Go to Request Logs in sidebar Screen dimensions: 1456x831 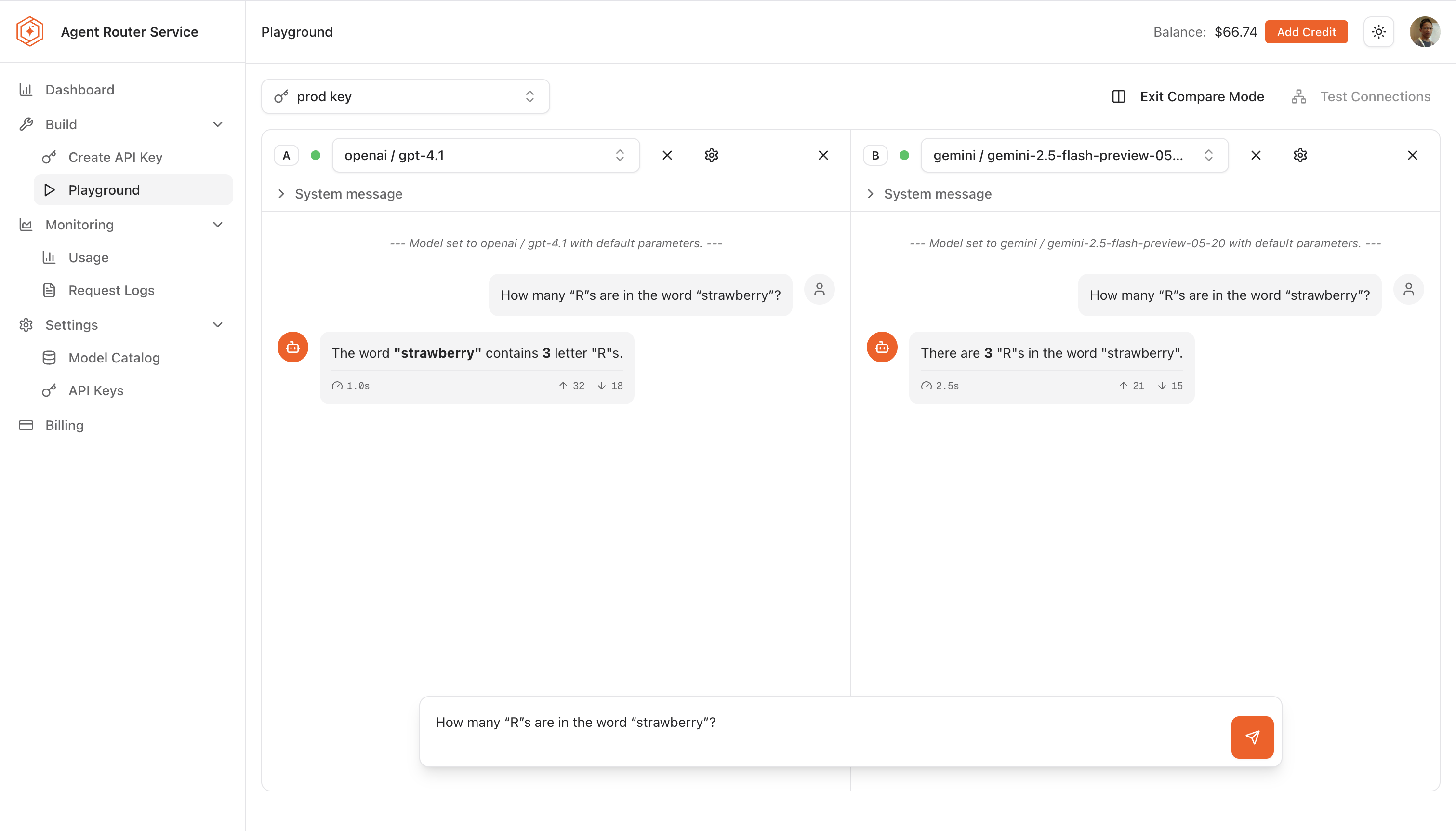tap(111, 291)
